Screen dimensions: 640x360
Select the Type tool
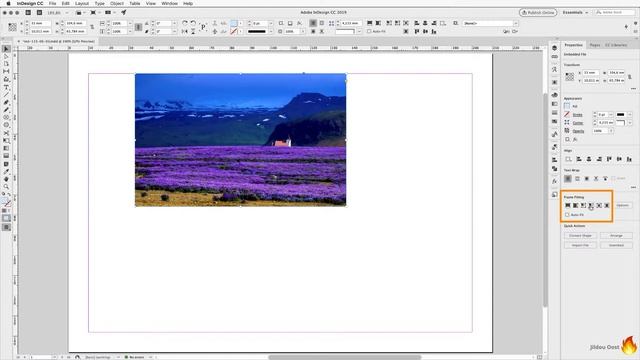pos(6,87)
